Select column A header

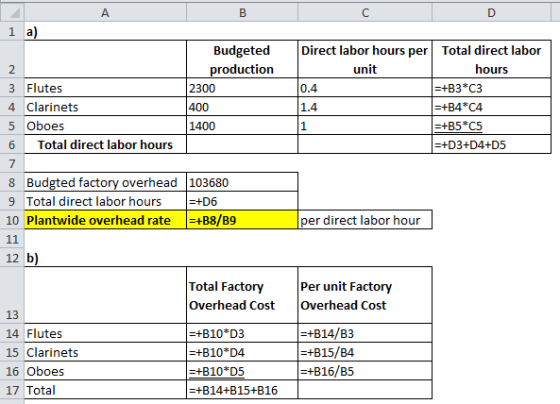tap(105, 13)
